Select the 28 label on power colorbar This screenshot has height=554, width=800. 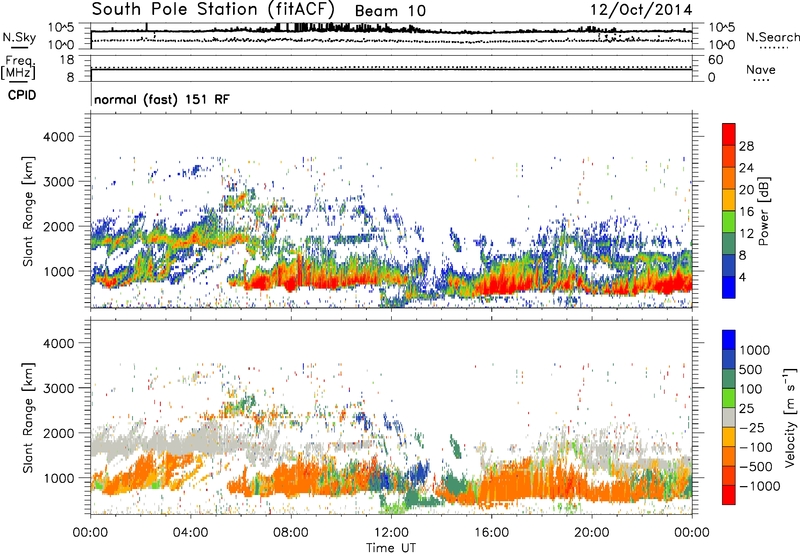coord(746,146)
